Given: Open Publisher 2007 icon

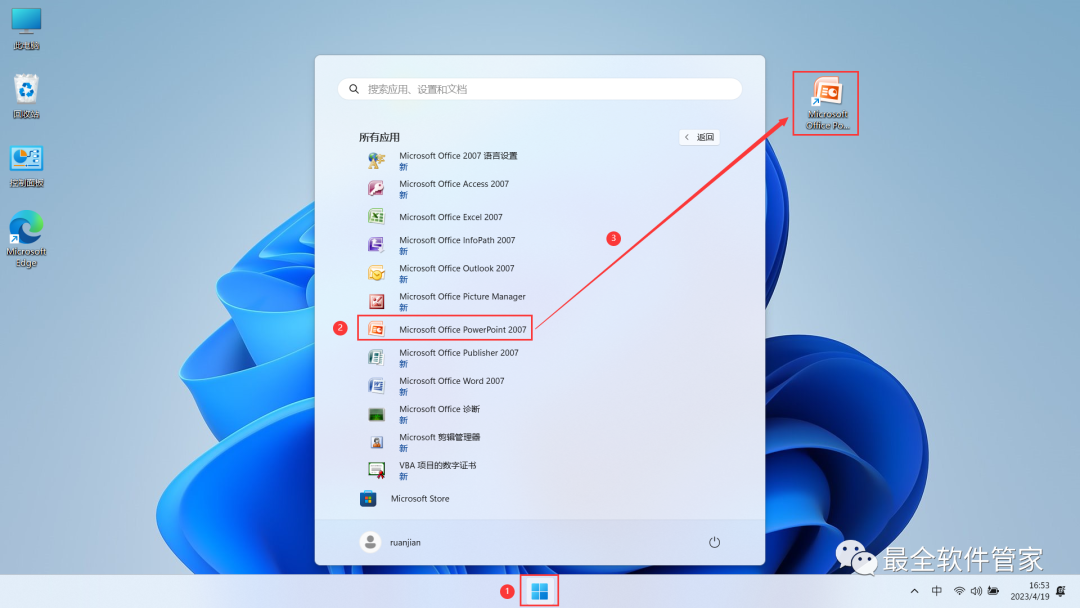Looking at the screenshot, I should (x=376, y=357).
